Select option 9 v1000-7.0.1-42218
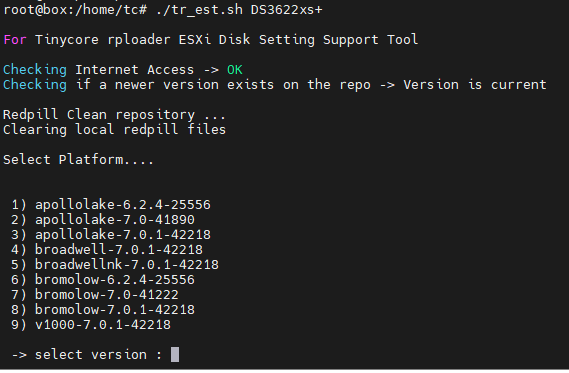The image size is (569, 373). pyautogui.click(x=91, y=324)
